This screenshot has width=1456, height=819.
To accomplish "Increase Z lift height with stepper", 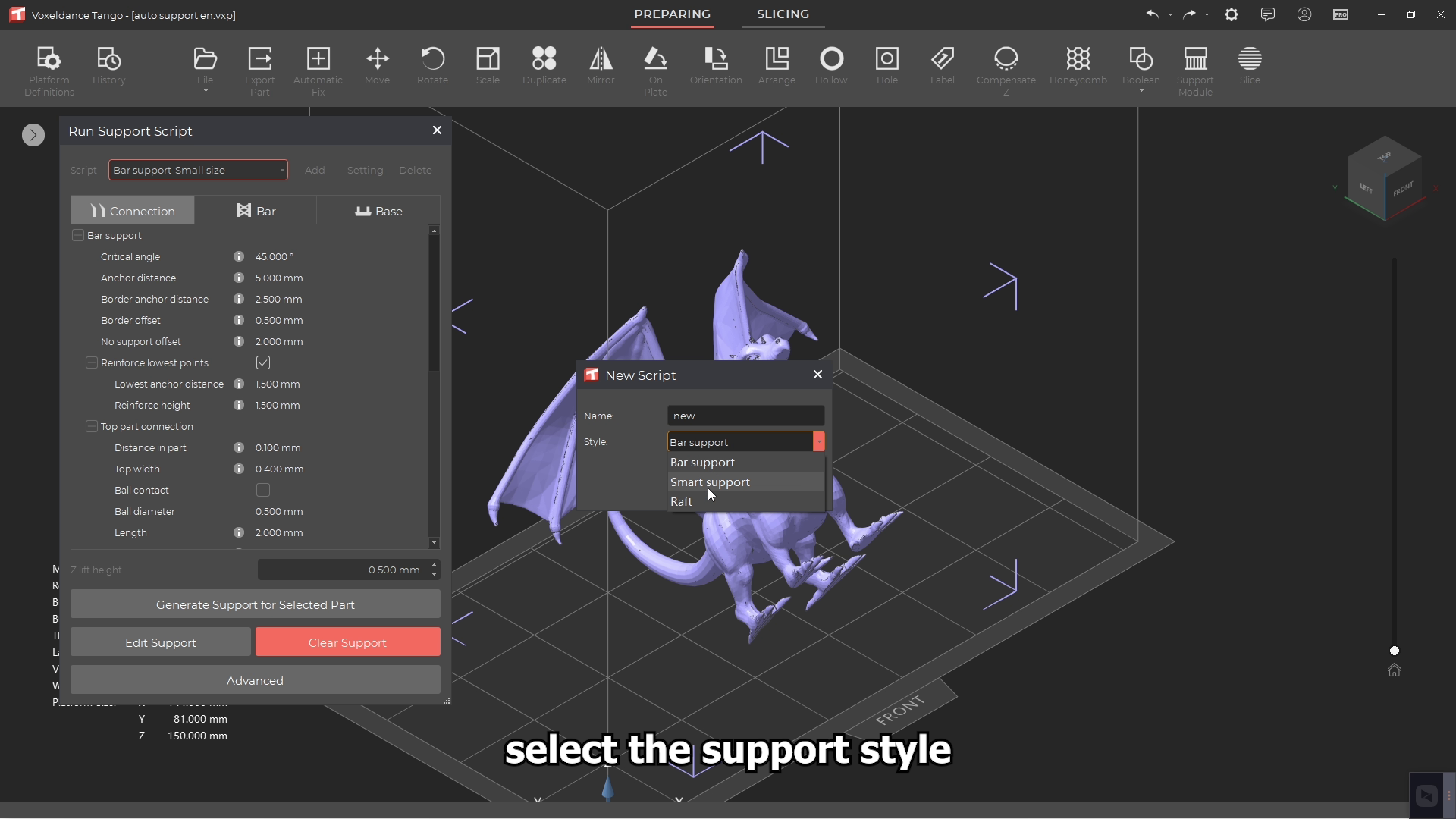I will (435, 565).
